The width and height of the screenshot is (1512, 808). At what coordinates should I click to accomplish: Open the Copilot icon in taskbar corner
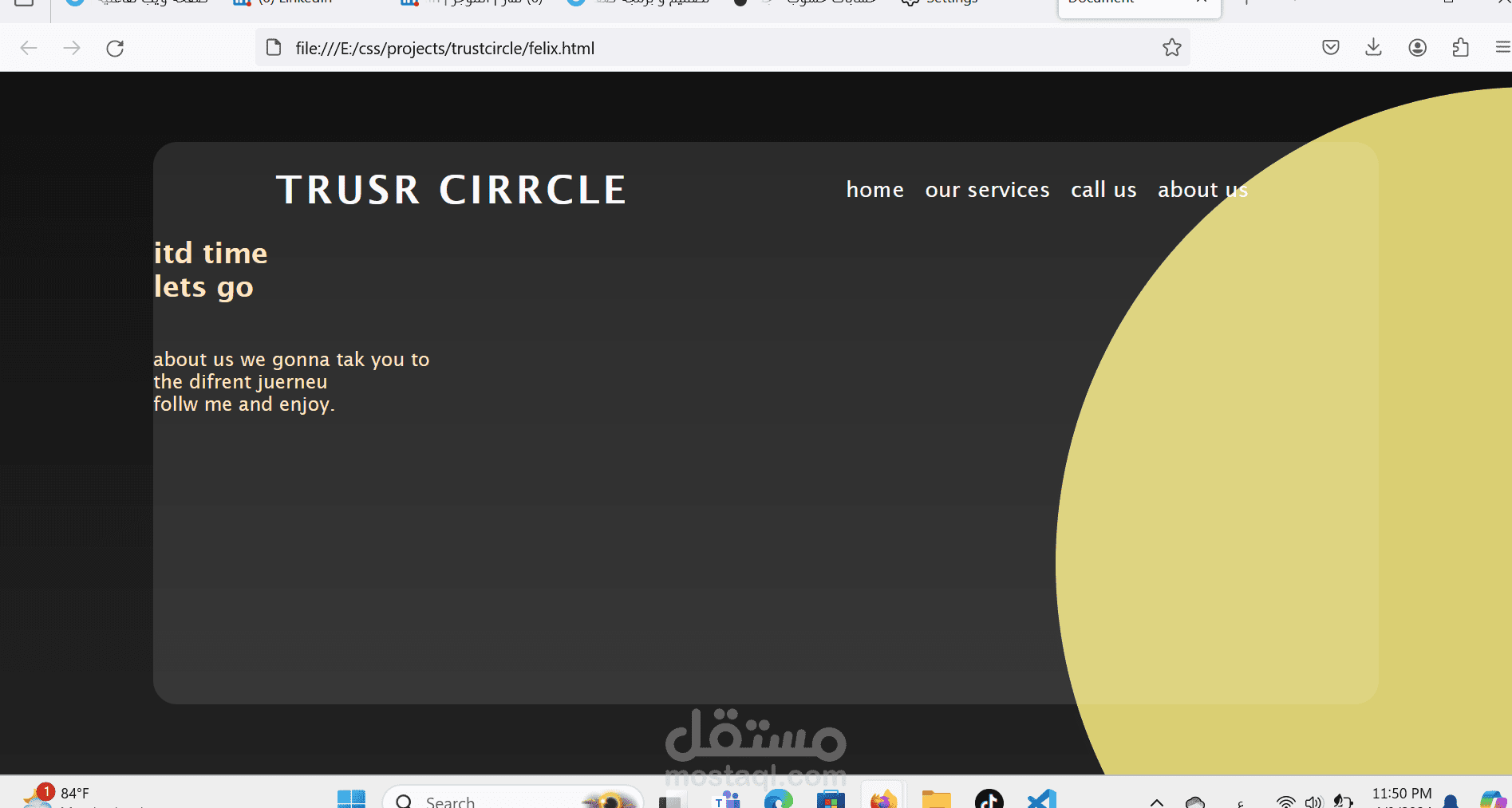[x=1493, y=798]
